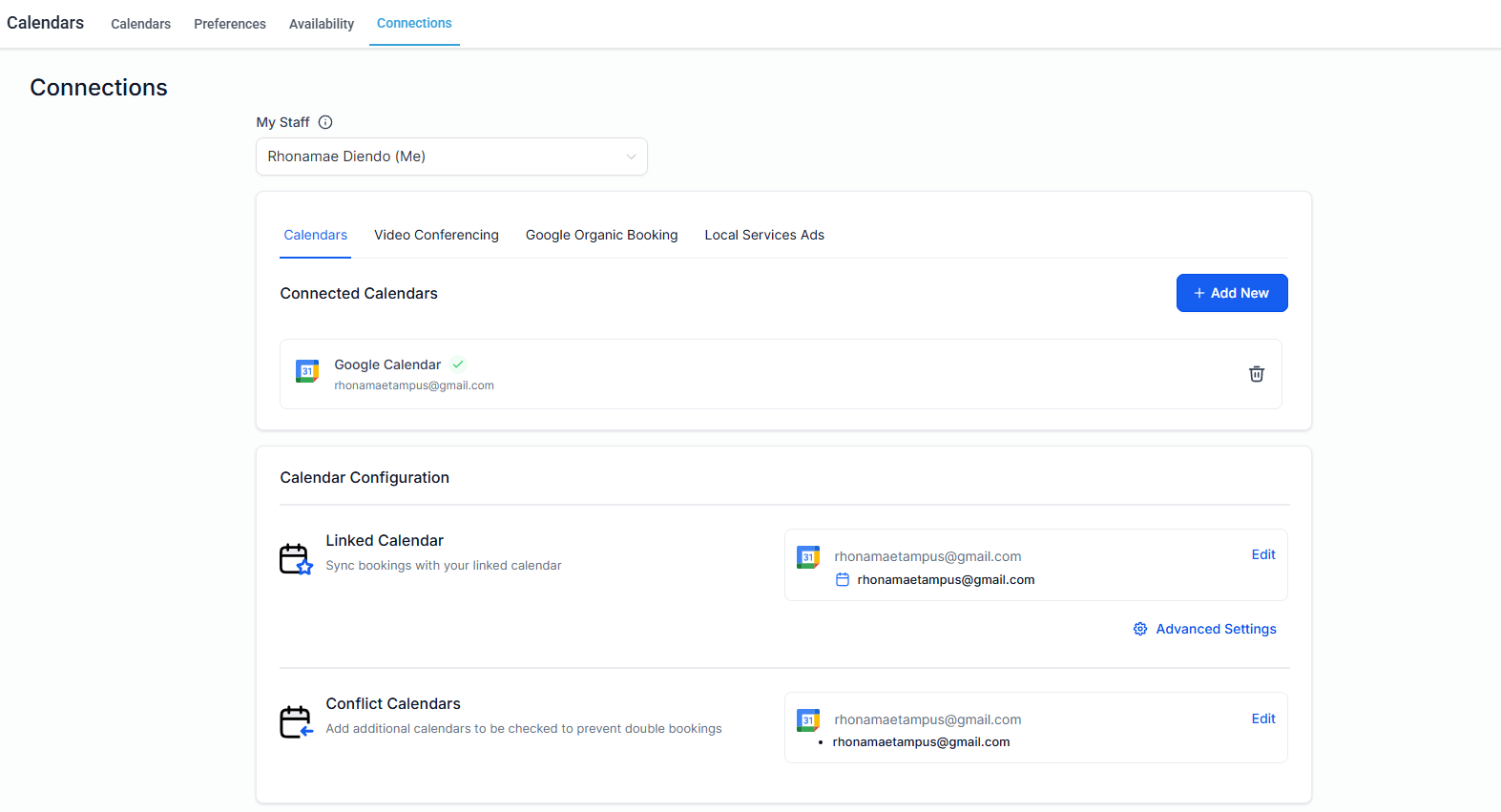Click the Google Calendar logo in Connected Calendars
Viewport: 1501px width, 812px height.
pyautogui.click(x=307, y=371)
